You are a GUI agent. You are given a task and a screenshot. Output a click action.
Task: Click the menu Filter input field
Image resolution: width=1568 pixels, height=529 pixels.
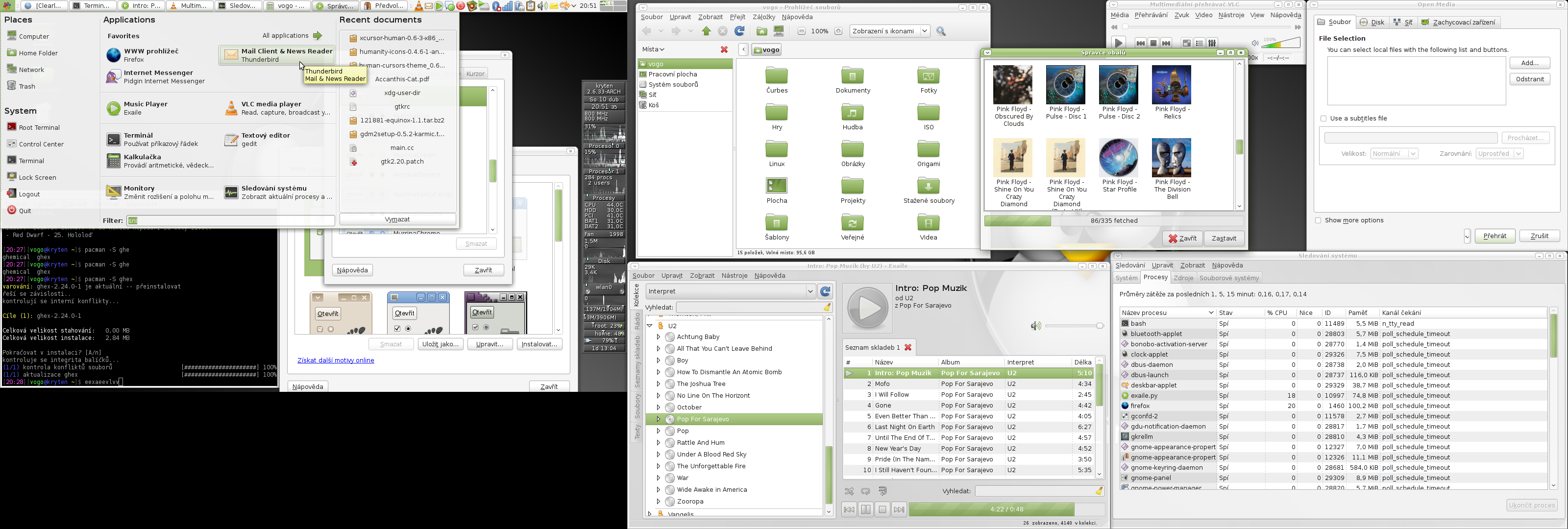[x=230, y=220]
